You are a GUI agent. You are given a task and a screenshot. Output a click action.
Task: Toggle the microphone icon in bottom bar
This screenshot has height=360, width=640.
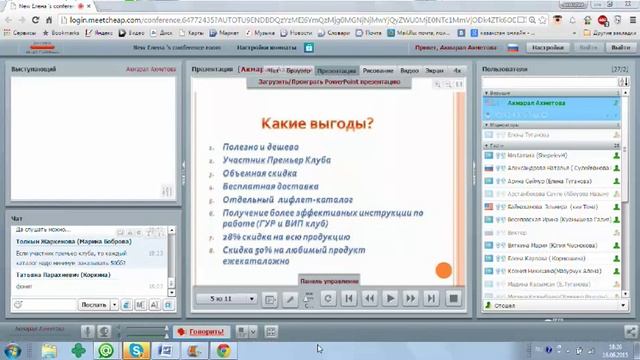tap(87, 331)
